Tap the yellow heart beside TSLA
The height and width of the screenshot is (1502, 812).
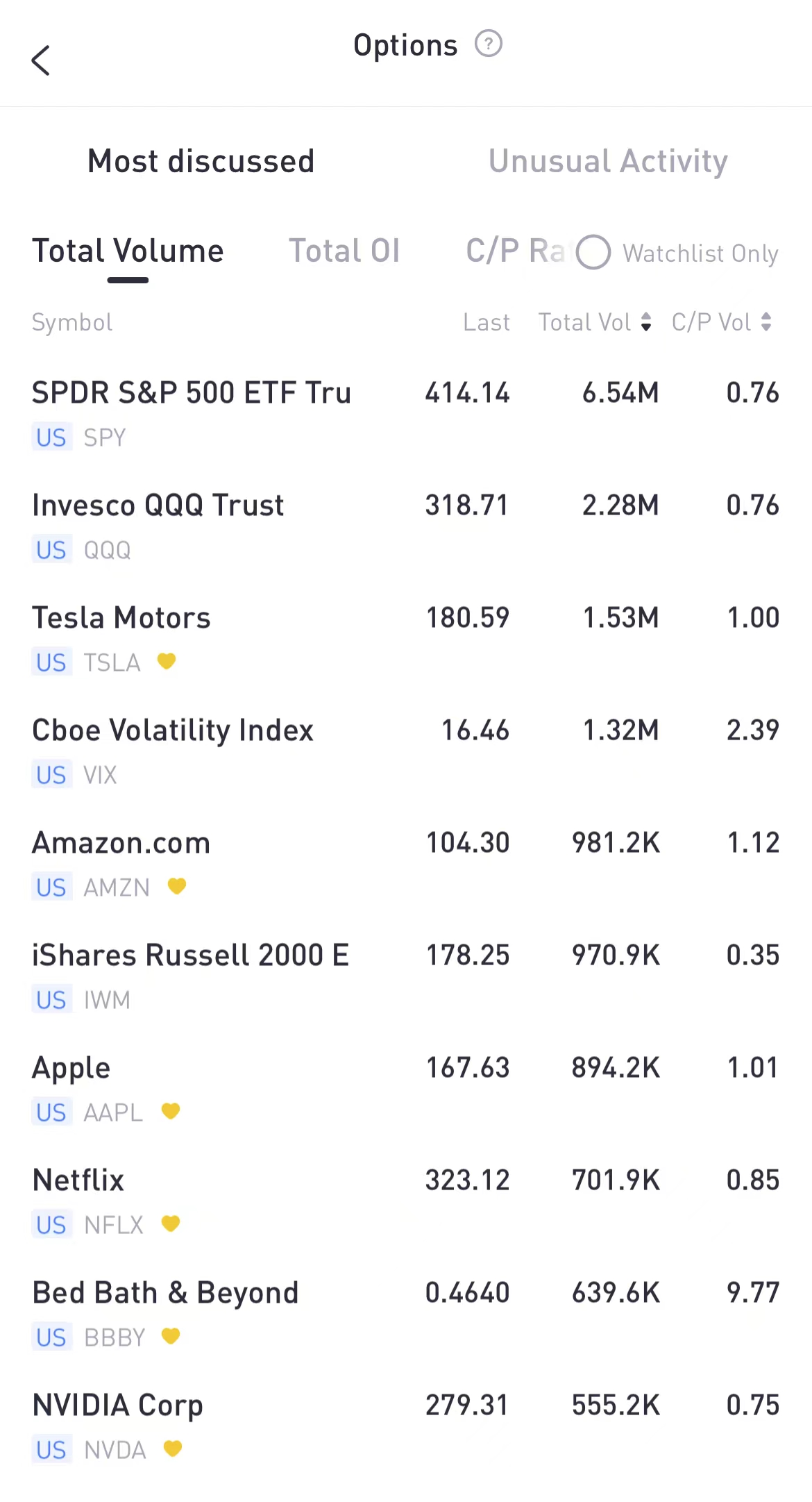click(167, 661)
